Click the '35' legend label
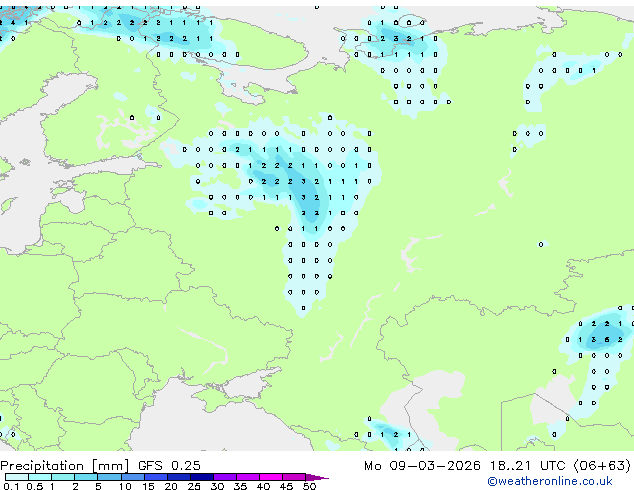The image size is (634, 490). pos(240,486)
